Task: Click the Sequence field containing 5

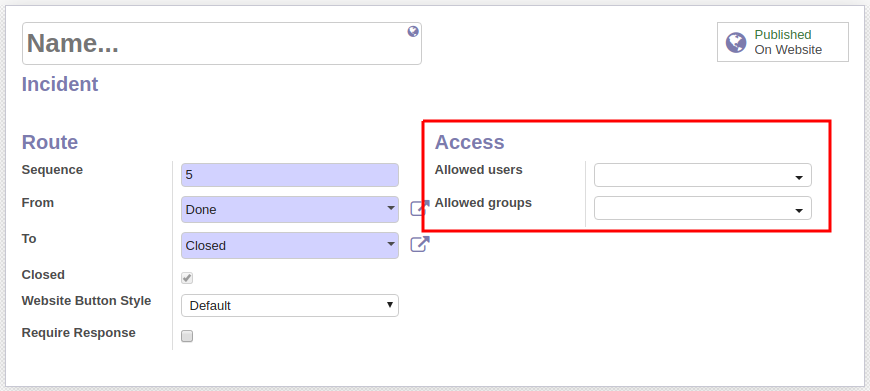Action: click(x=290, y=175)
